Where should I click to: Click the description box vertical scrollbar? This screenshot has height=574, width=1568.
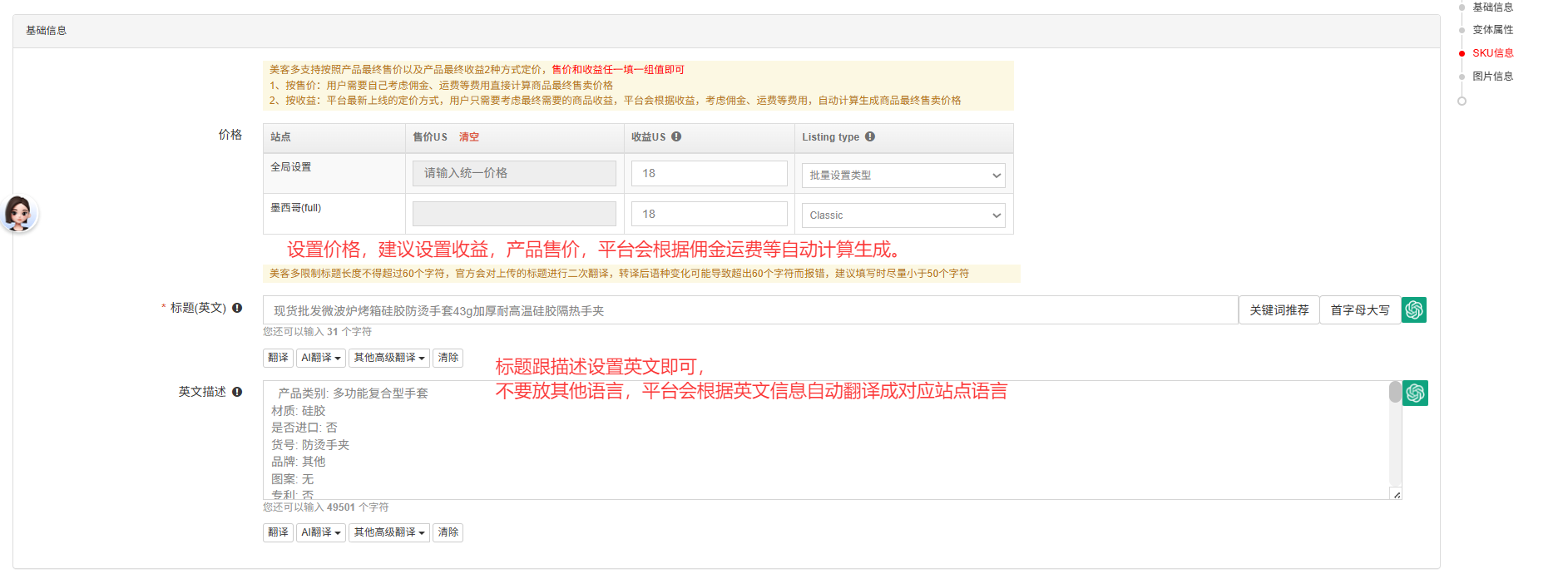point(1395,393)
